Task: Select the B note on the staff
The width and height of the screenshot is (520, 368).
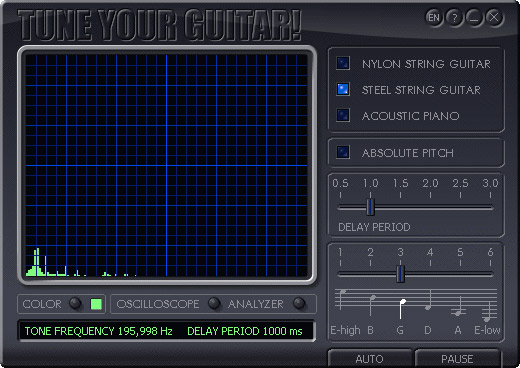Action: [x=372, y=305]
